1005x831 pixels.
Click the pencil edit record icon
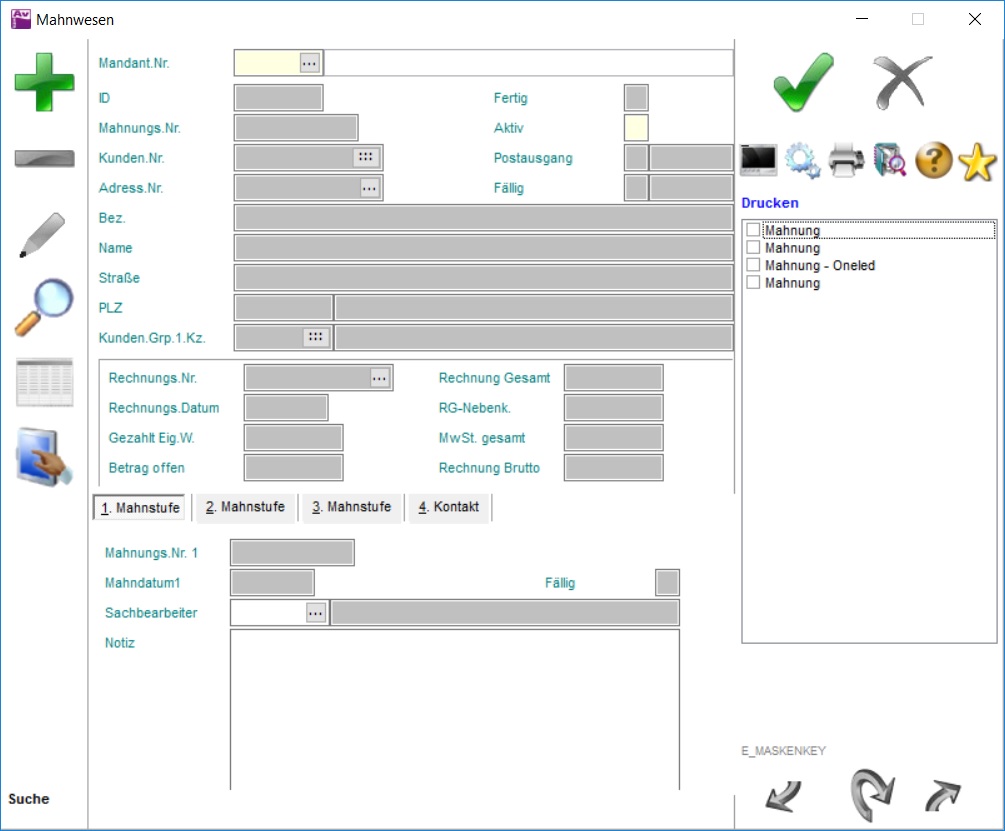[42, 235]
